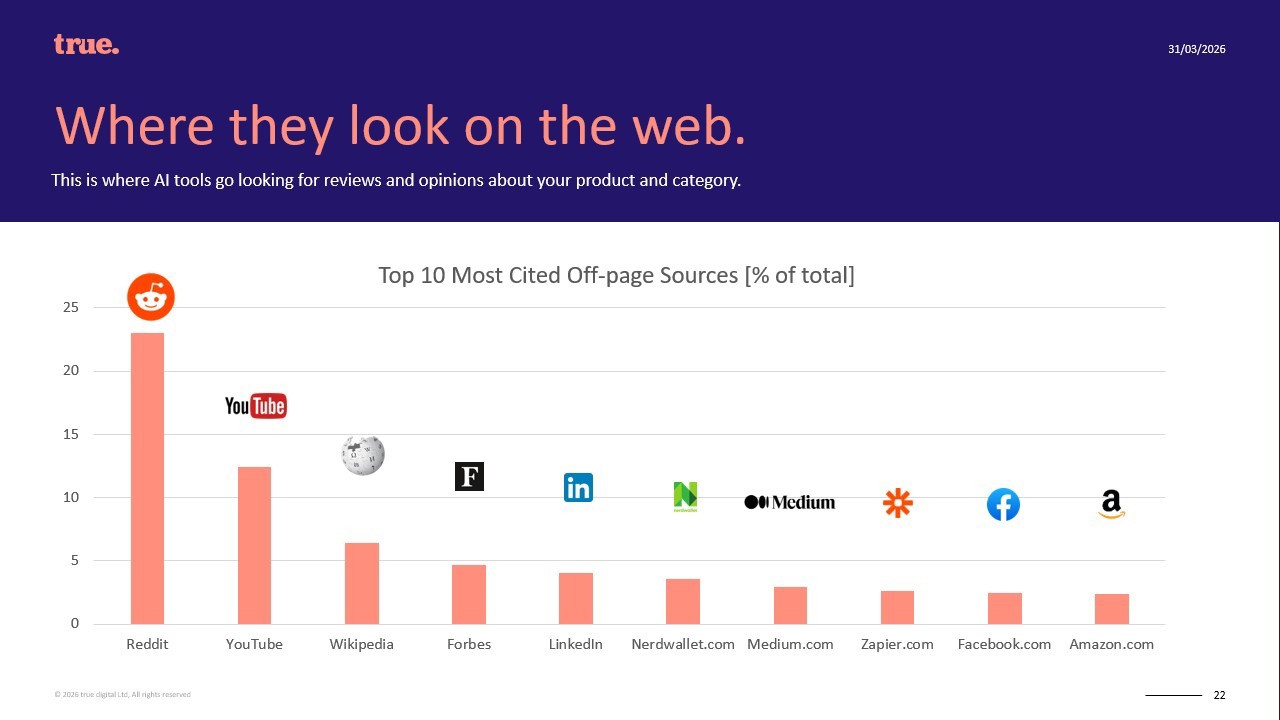Select the Wikipedia bar

[x=362, y=583]
